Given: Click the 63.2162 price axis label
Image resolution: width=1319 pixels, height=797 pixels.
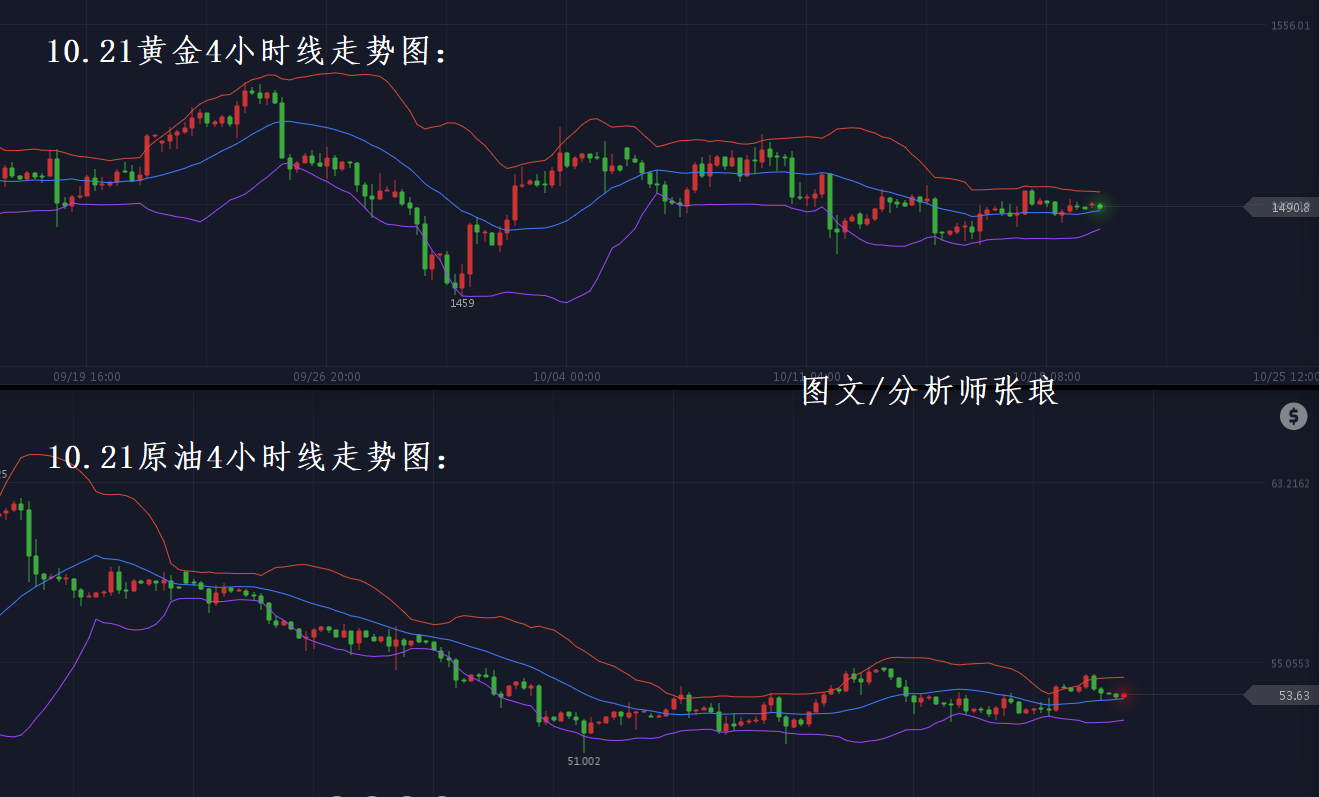Looking at the screenshot, I should click(1290, 484).
